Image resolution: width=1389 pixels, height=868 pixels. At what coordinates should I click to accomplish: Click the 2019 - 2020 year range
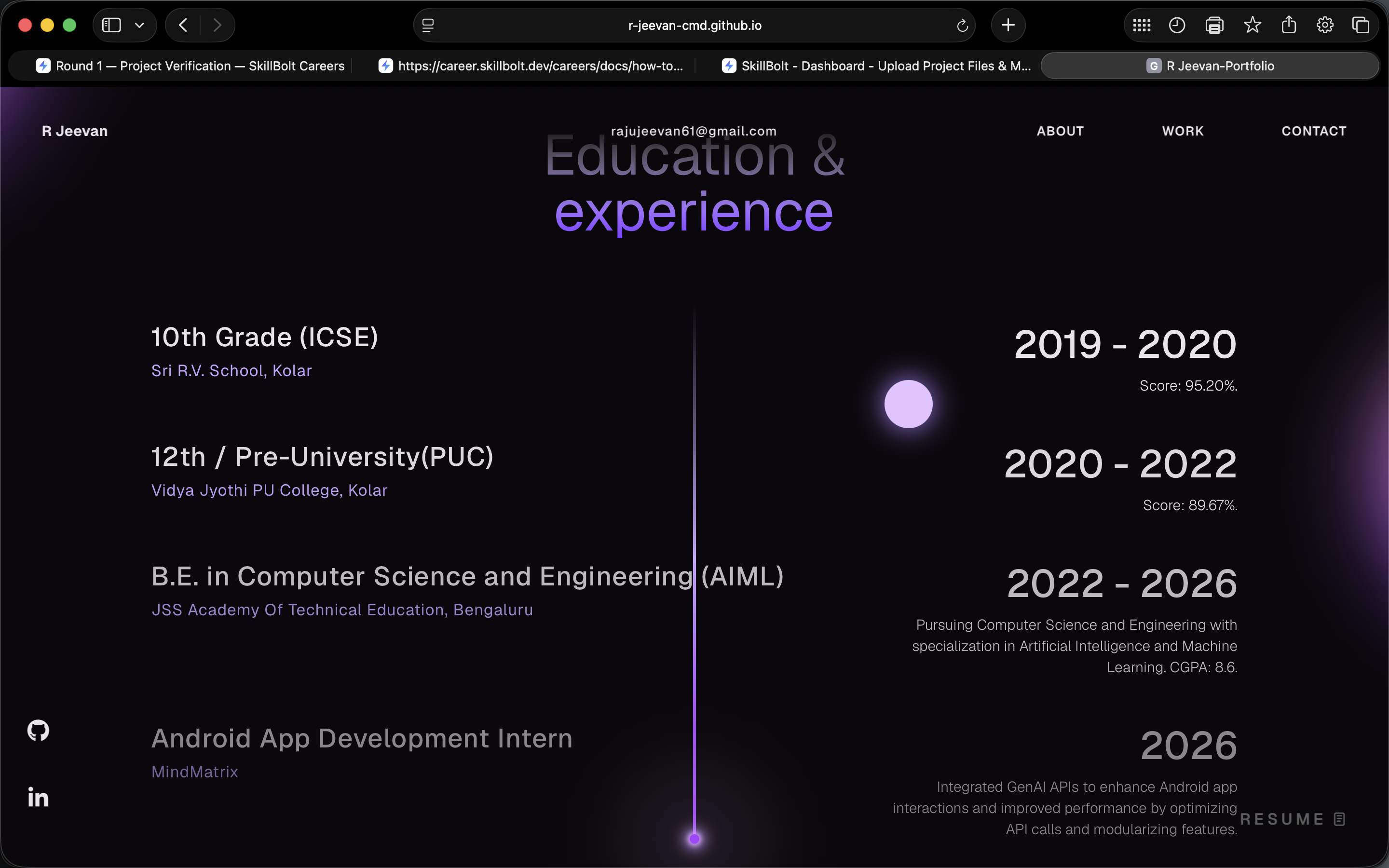pyautogui.click(x=1125, y=344)
